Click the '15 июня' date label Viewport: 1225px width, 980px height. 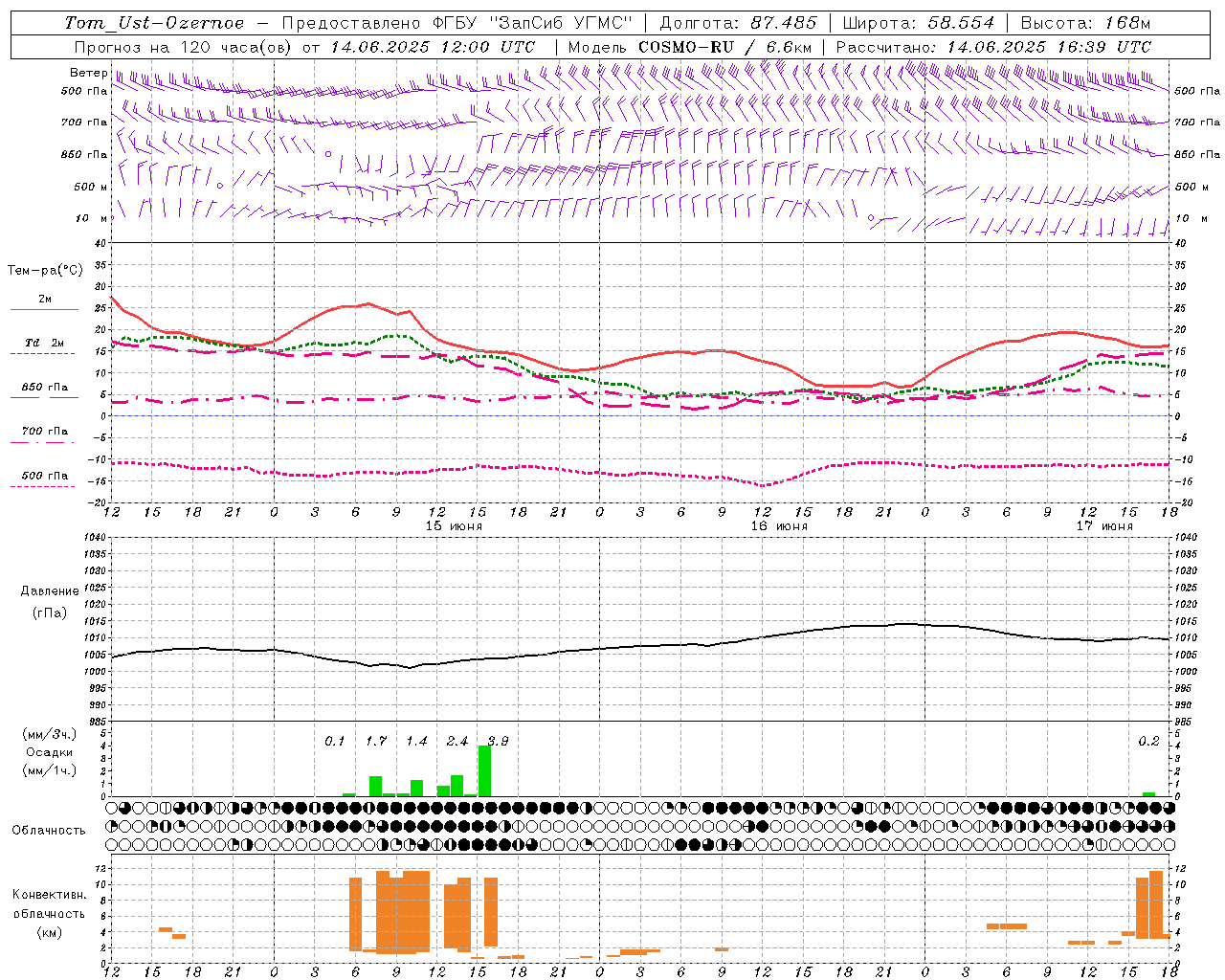(454, 526)
